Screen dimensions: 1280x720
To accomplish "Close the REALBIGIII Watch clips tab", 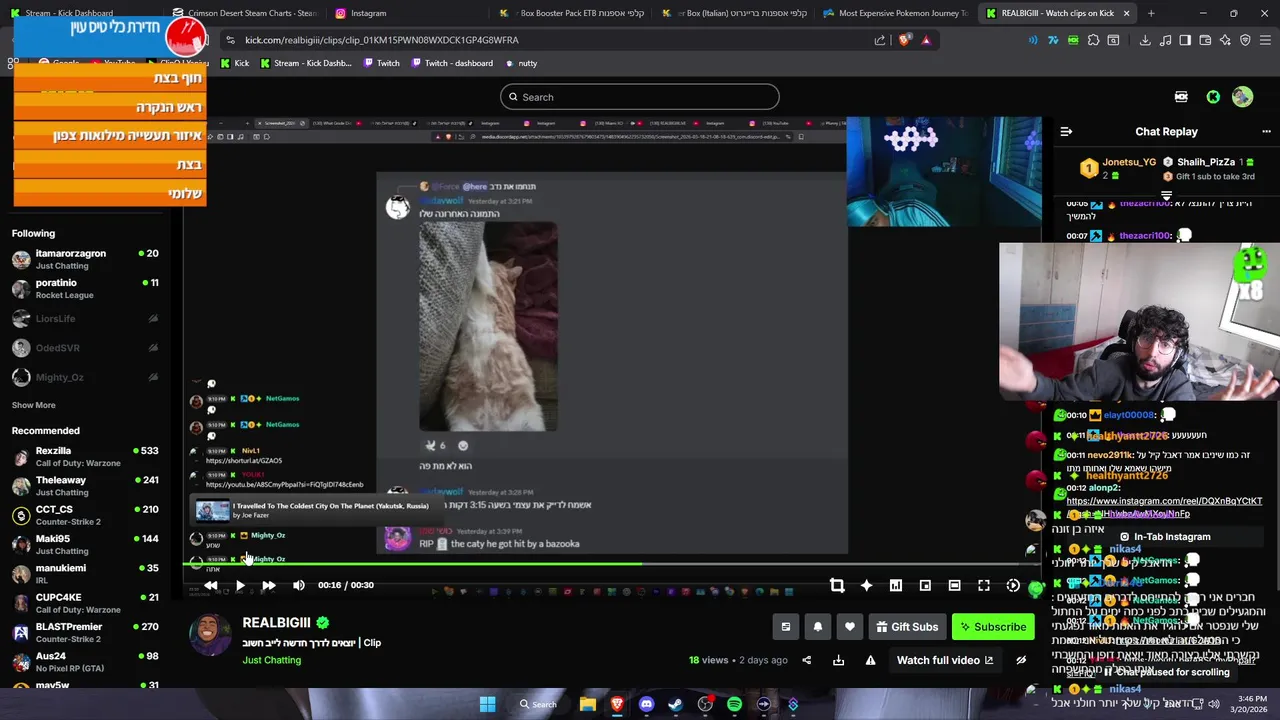I will (x=1126, y=13).
